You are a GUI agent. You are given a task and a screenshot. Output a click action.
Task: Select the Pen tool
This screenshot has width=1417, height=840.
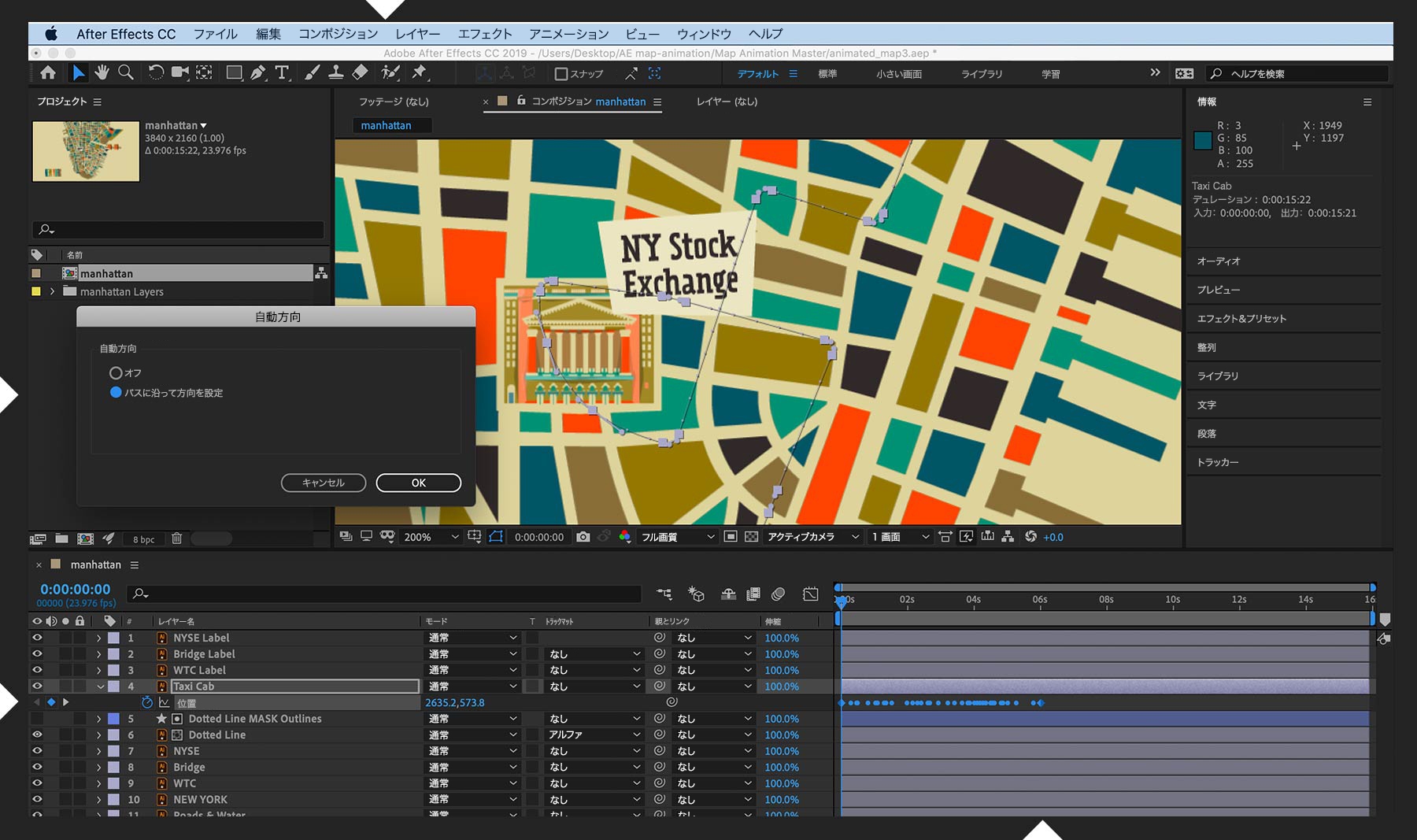tap(258, 73)
